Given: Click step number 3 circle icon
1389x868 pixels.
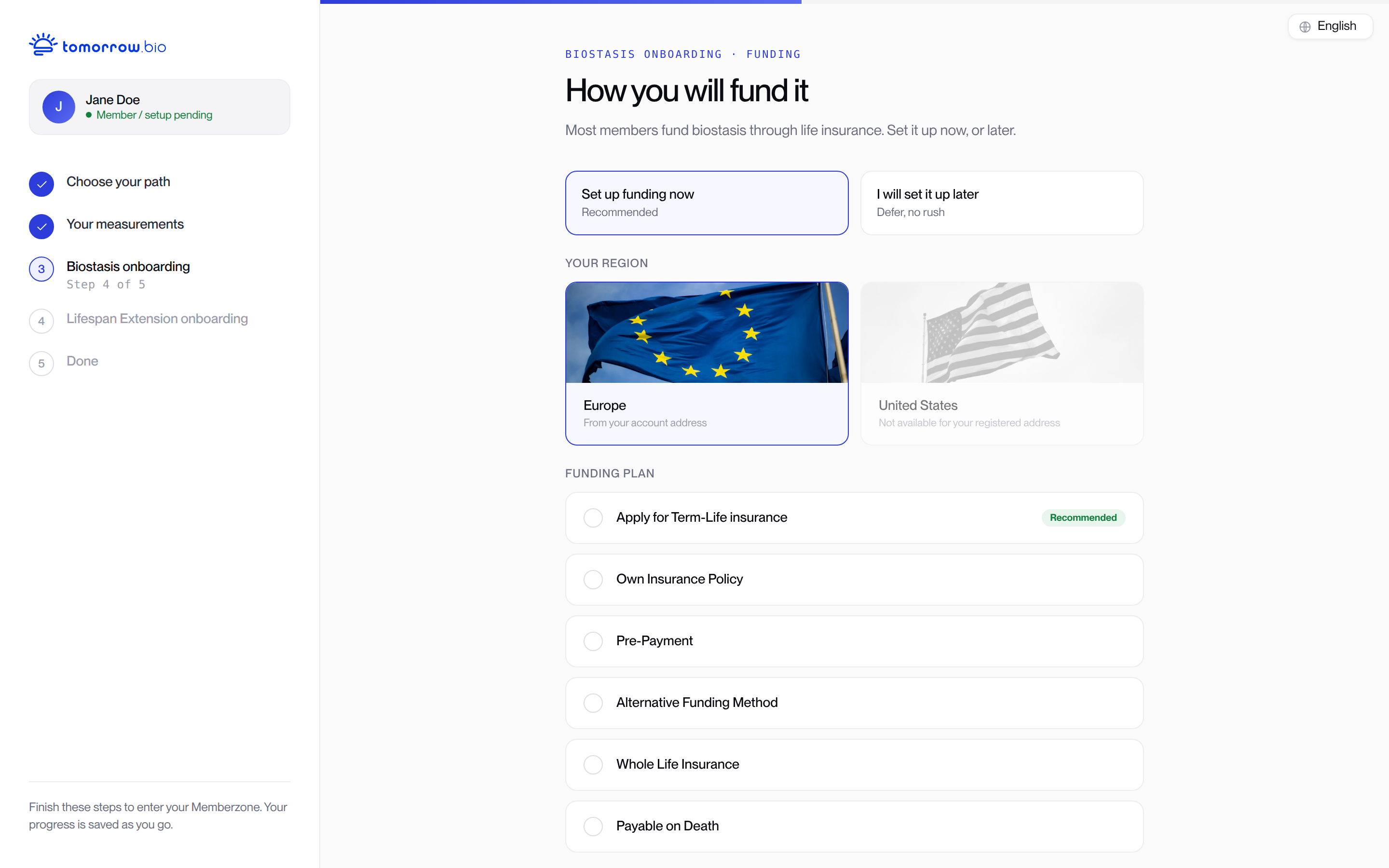Looking at the screenshot, I should [x=41, y=269].
